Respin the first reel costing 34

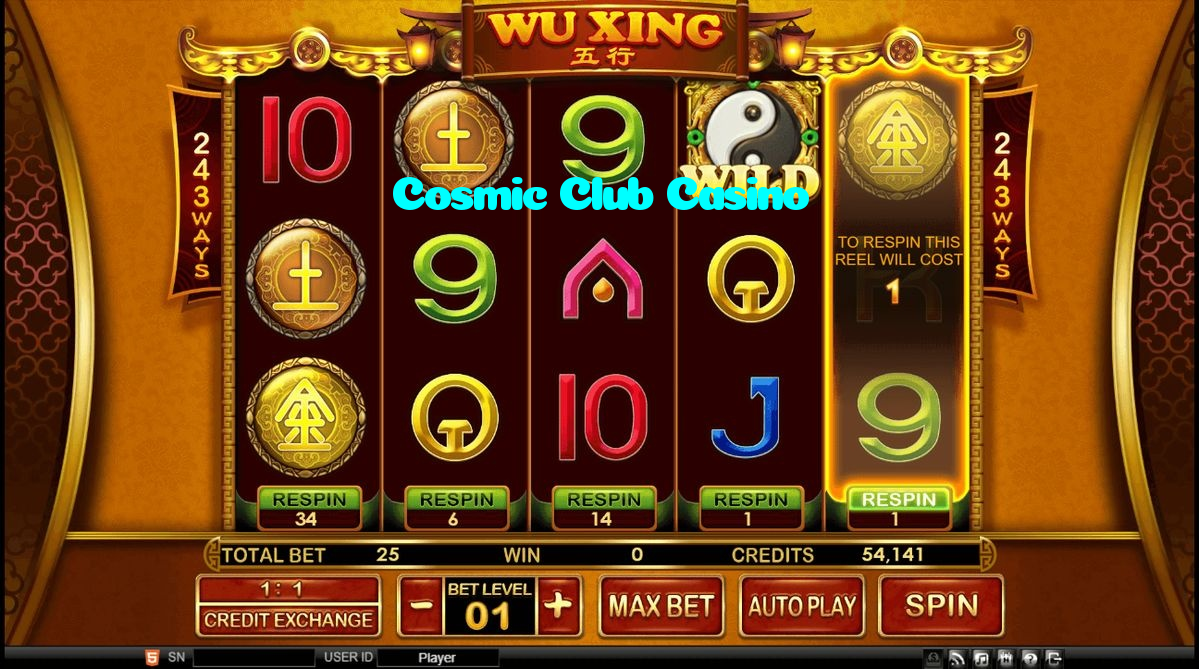pyautogui.click(x=309, y=508)
